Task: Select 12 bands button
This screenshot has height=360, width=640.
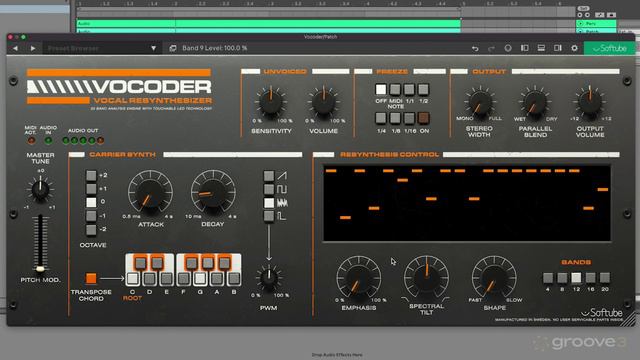Action: click(576, 278)
